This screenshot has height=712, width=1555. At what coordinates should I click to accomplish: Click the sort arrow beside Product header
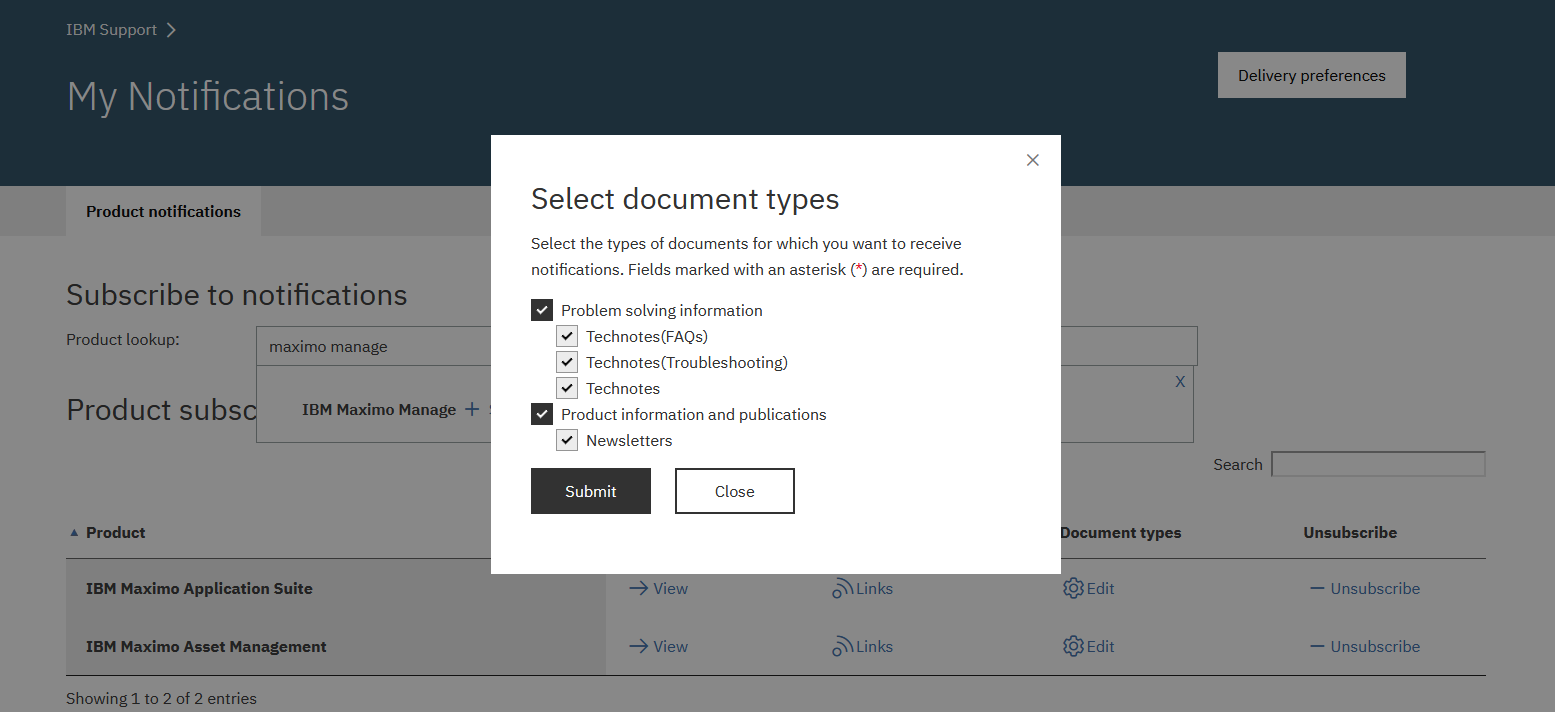pyautogui.click(x=74, y=533)
